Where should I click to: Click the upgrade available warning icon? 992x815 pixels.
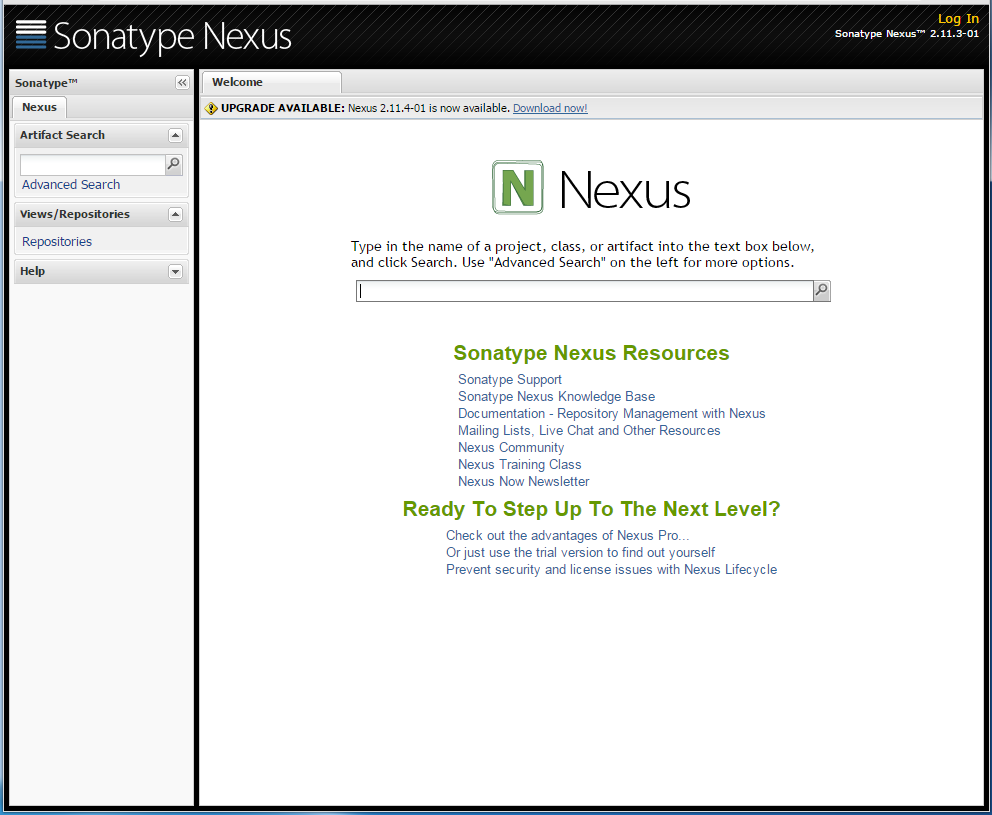(211, 108)
